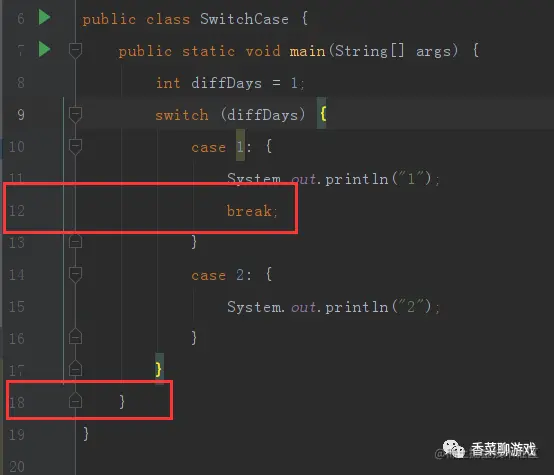Collapse the switch block fold marker
The width and height of the screenshot is (554, 475).
[x=75, y=115]
